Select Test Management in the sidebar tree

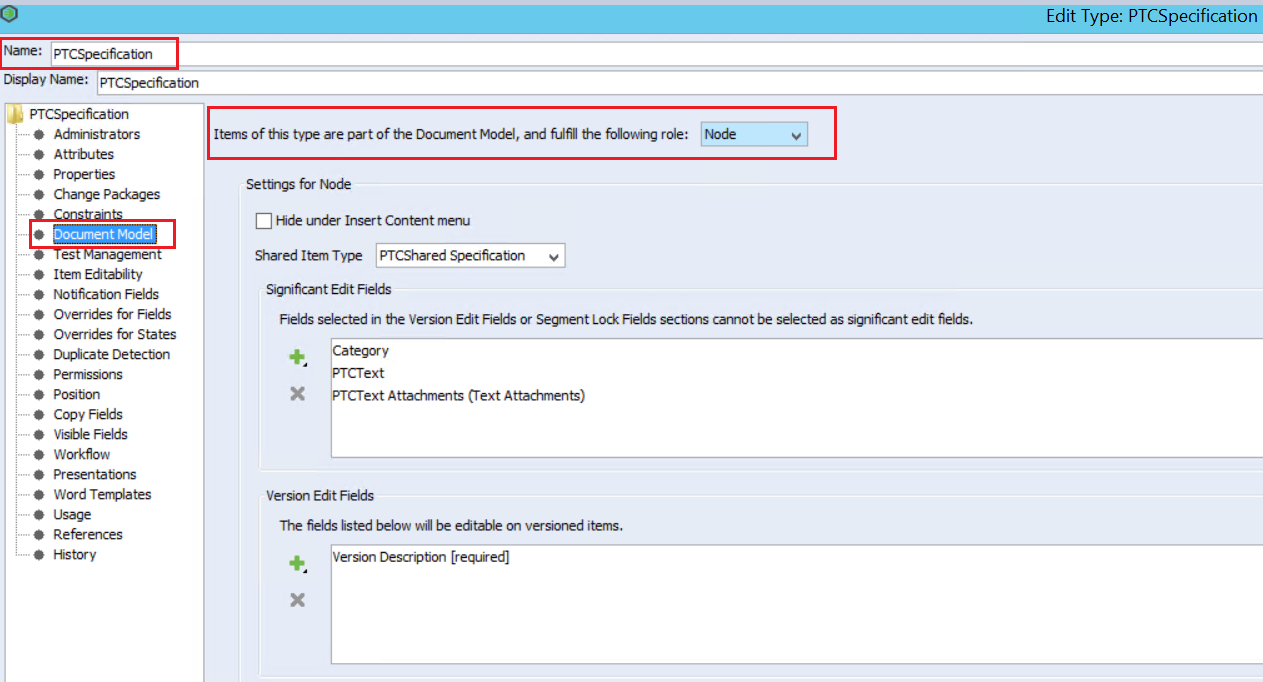pyautogui.click(x=107, y=254)
